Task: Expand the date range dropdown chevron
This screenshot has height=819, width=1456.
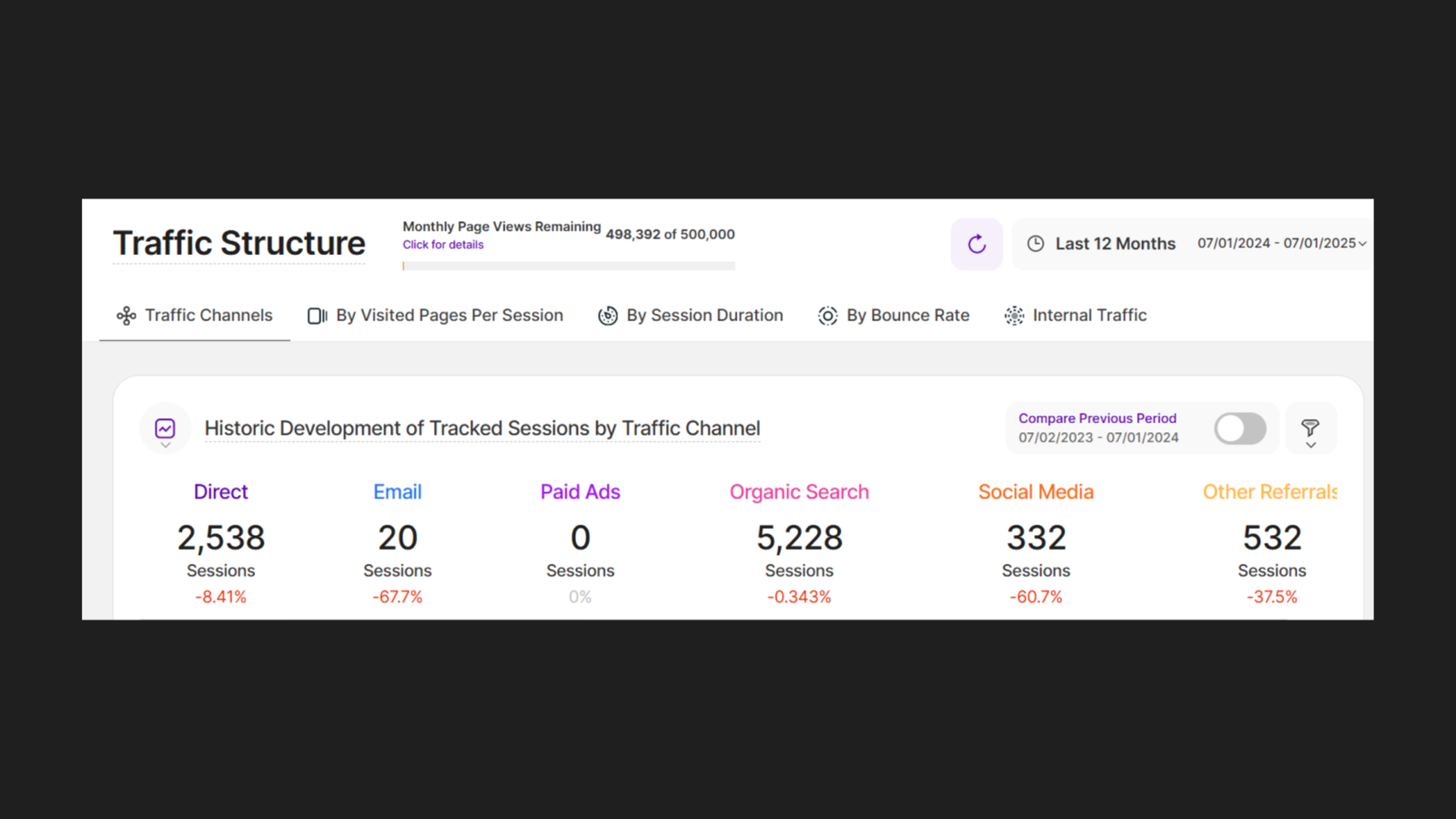Action: point(1362,244)
